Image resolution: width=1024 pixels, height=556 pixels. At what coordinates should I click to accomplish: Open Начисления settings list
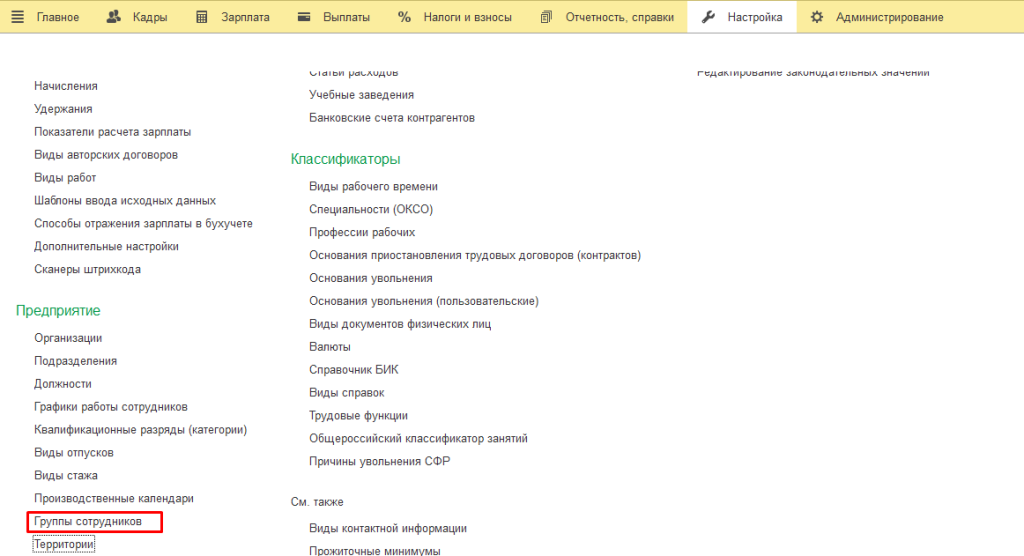coord(66,86)
